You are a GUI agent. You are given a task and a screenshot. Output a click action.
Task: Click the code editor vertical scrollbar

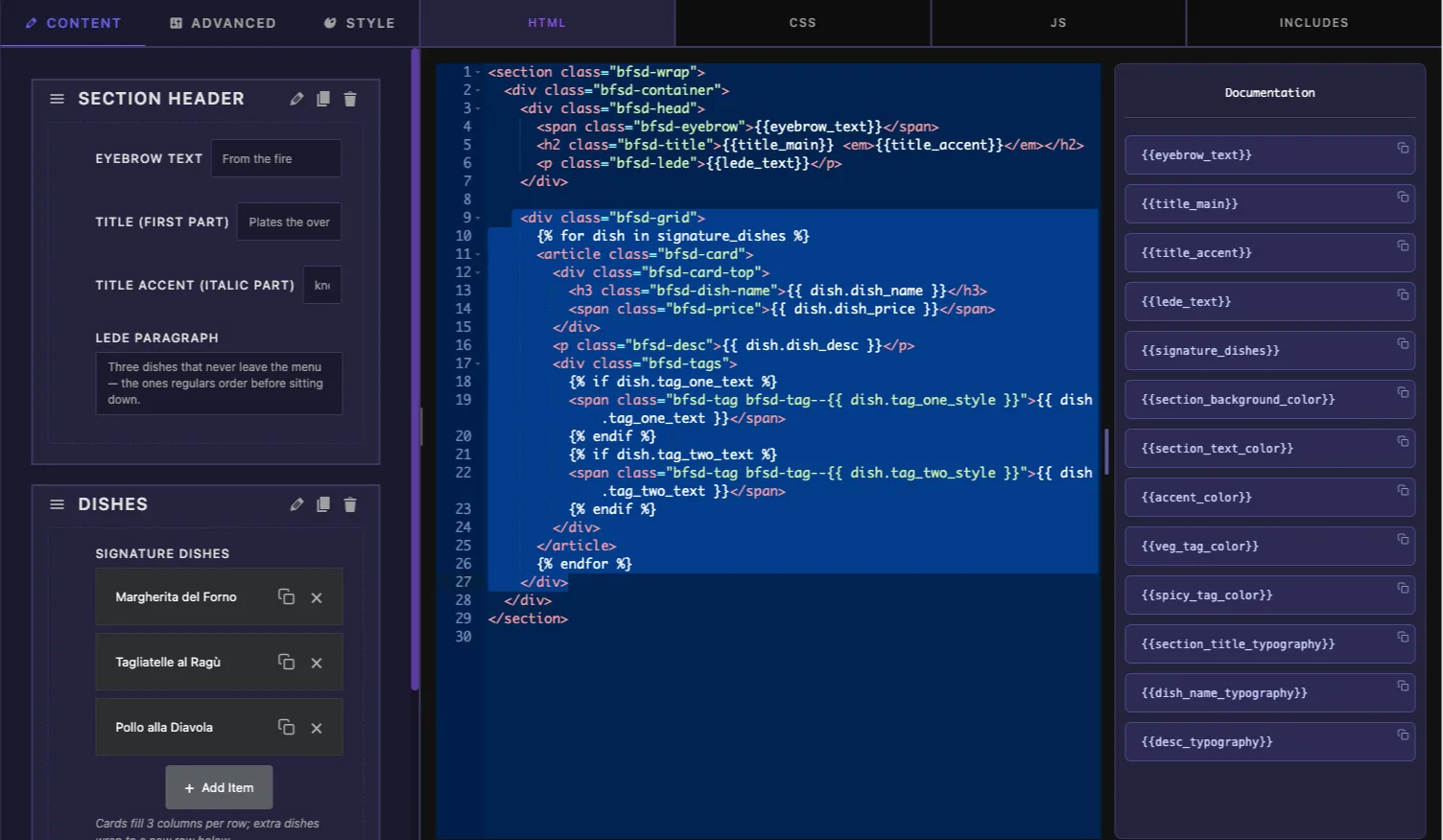coord(1106,452)
